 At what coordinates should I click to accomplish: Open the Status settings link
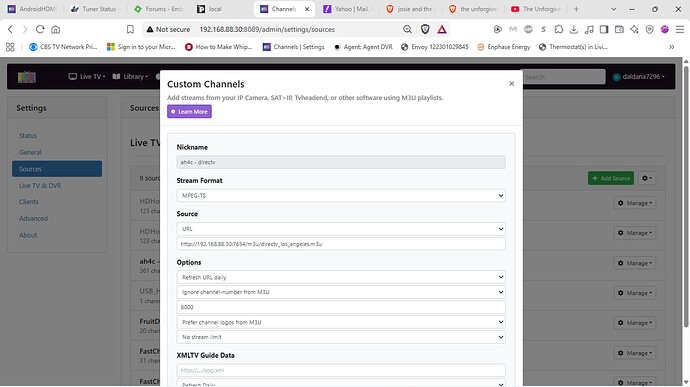click(28, 136)
